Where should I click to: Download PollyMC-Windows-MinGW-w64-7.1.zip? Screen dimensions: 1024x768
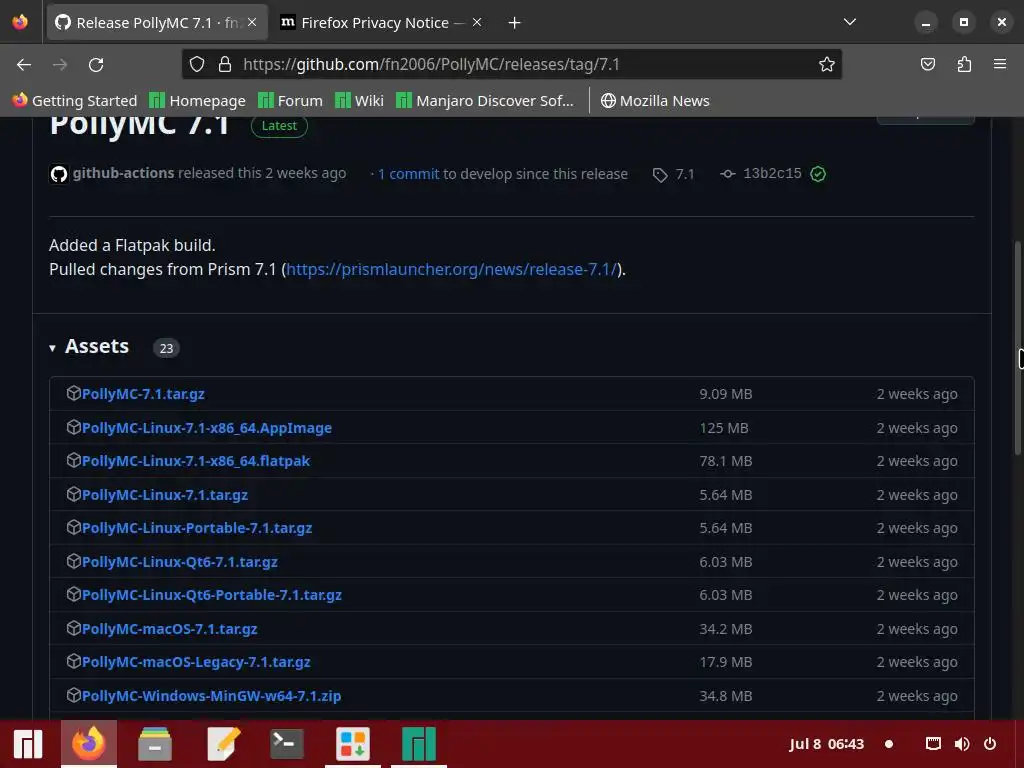coord(211,696)
